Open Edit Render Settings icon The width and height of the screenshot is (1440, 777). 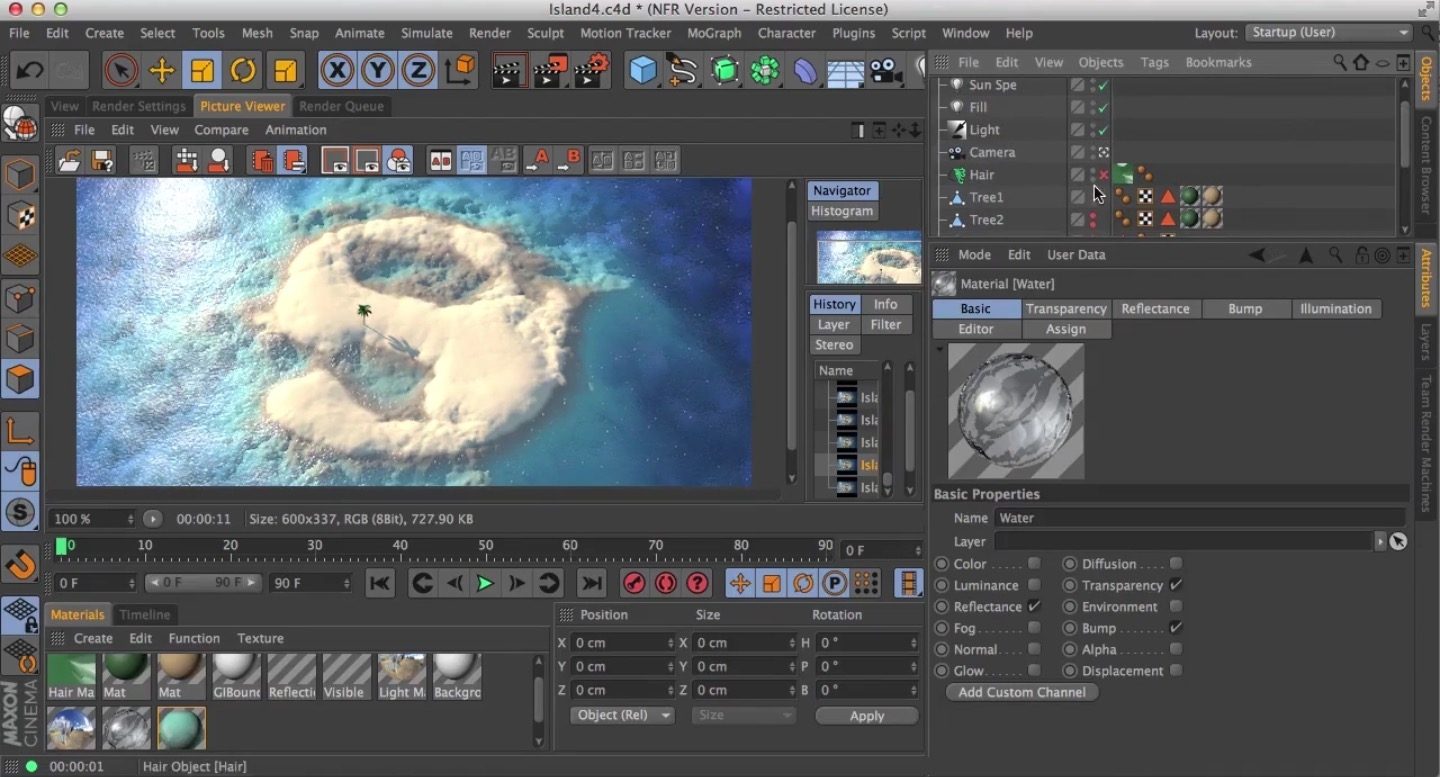click(592, 71)
